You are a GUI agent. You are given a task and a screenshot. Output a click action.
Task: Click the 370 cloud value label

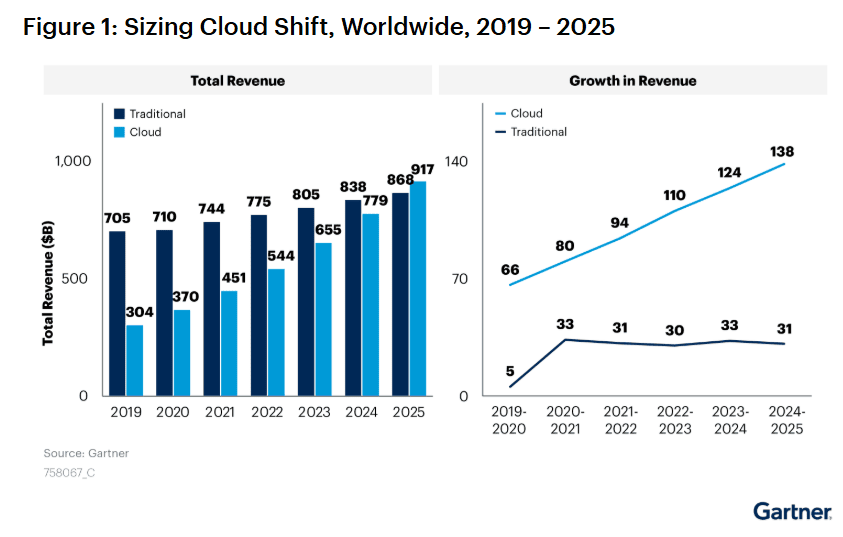point(185,297)
